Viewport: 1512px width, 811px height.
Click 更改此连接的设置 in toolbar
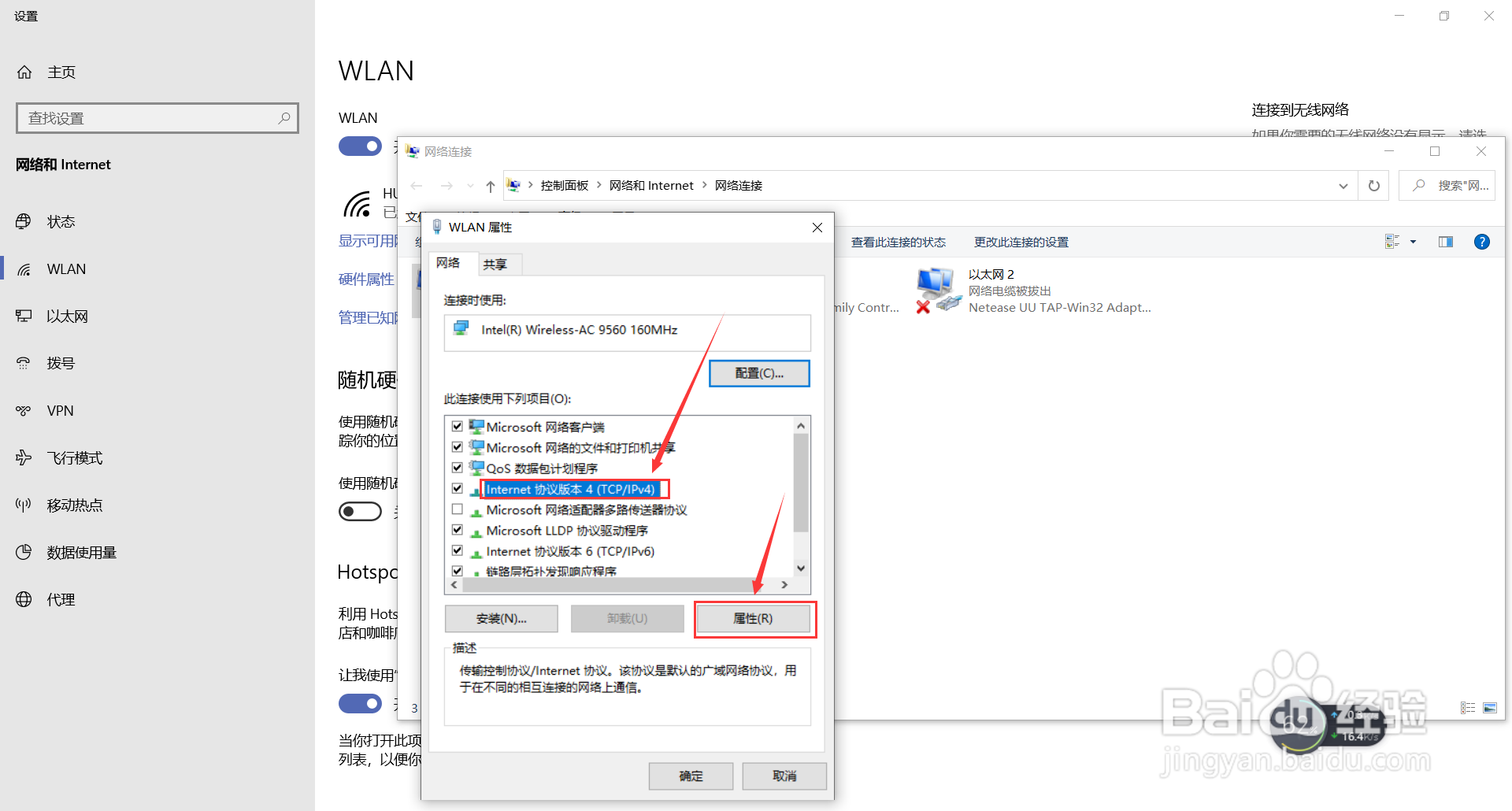pyautogui.click(x=1021, y=242)
